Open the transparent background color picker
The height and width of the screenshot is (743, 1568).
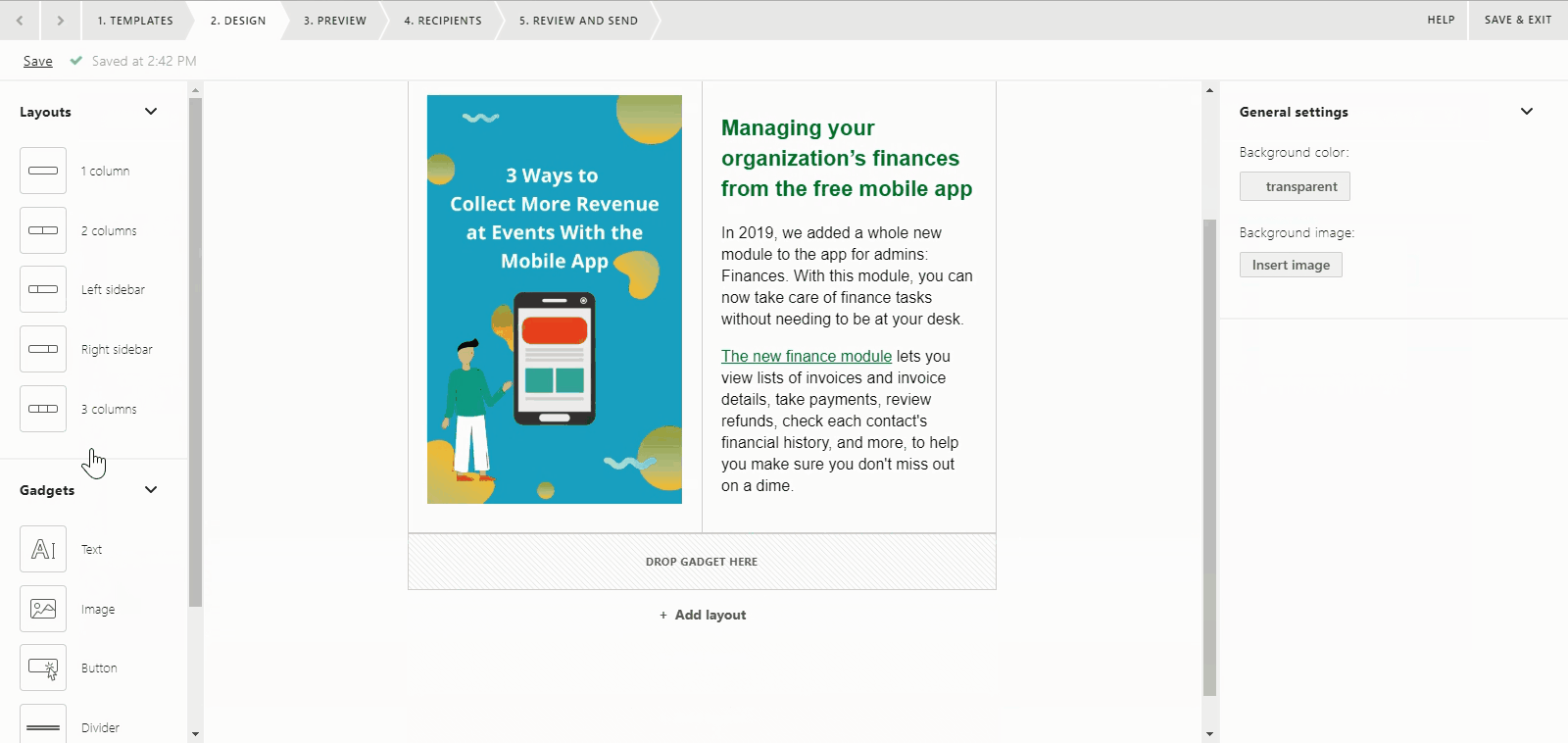(1295, 186)
